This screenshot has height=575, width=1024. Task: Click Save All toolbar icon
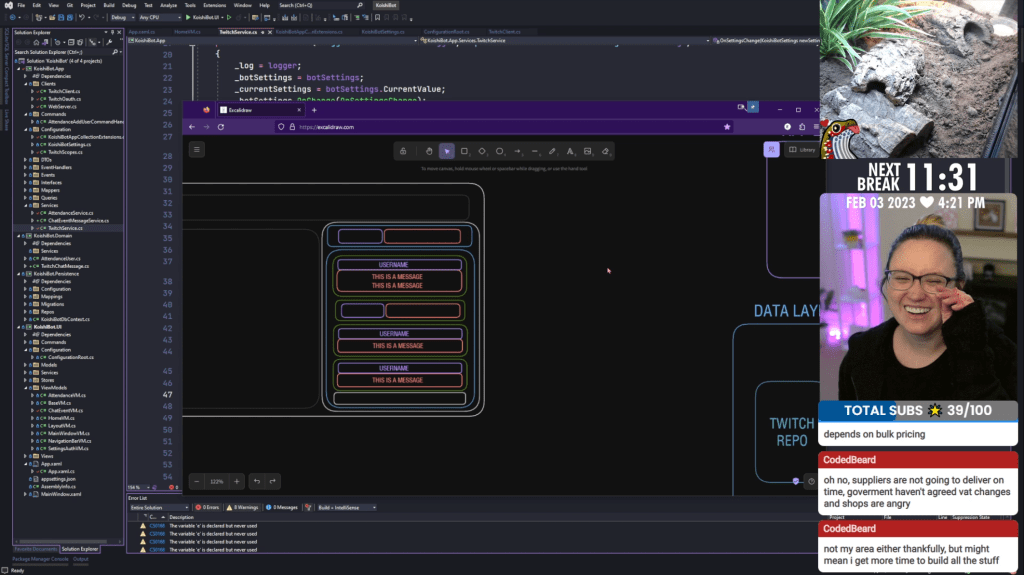pyautogui.click(x=69, y=18)
